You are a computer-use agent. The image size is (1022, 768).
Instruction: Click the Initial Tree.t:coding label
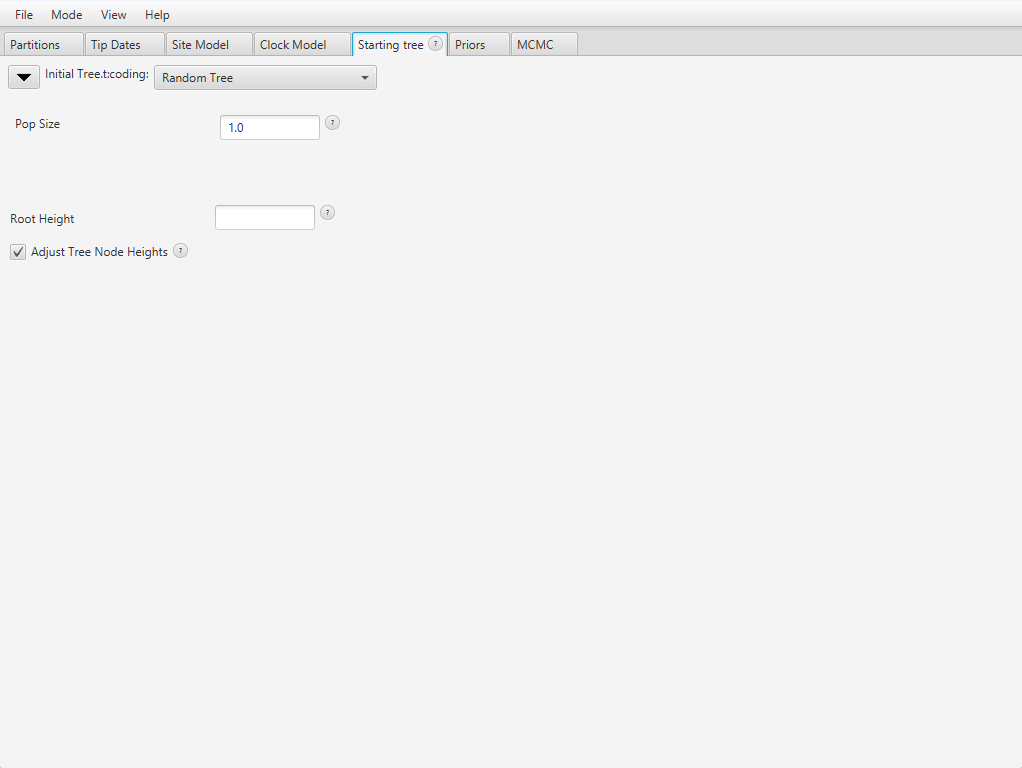coord(97,74)
